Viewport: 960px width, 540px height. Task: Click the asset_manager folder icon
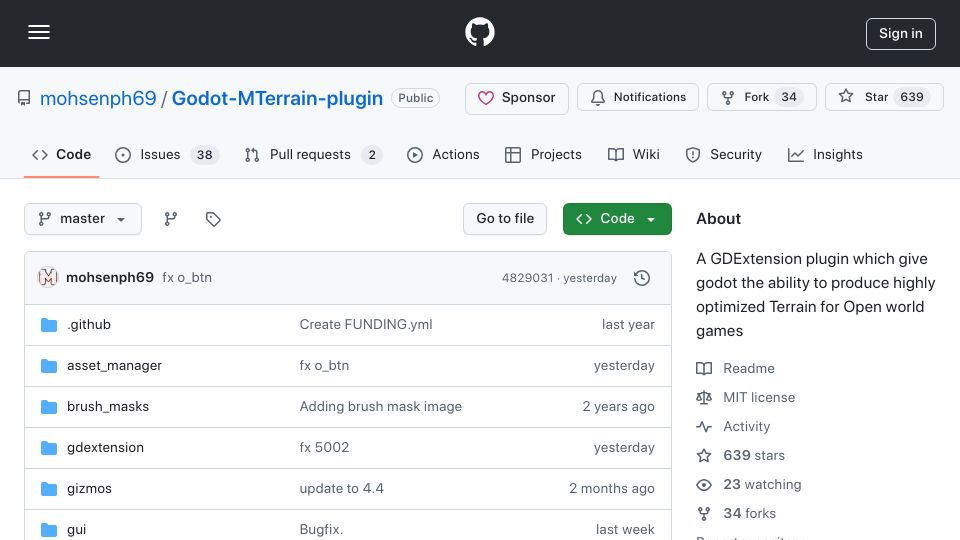tap(49, 366)
